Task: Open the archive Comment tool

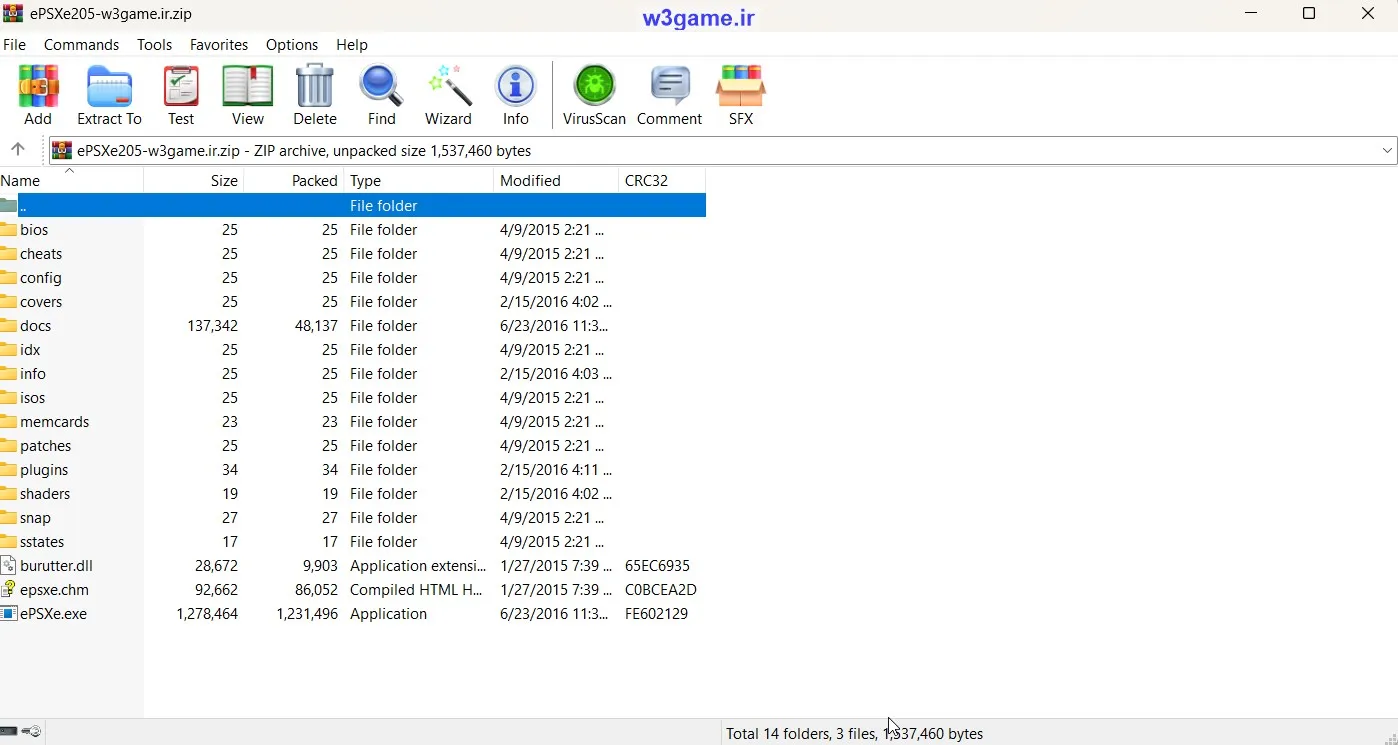Action: coord(669,87)
